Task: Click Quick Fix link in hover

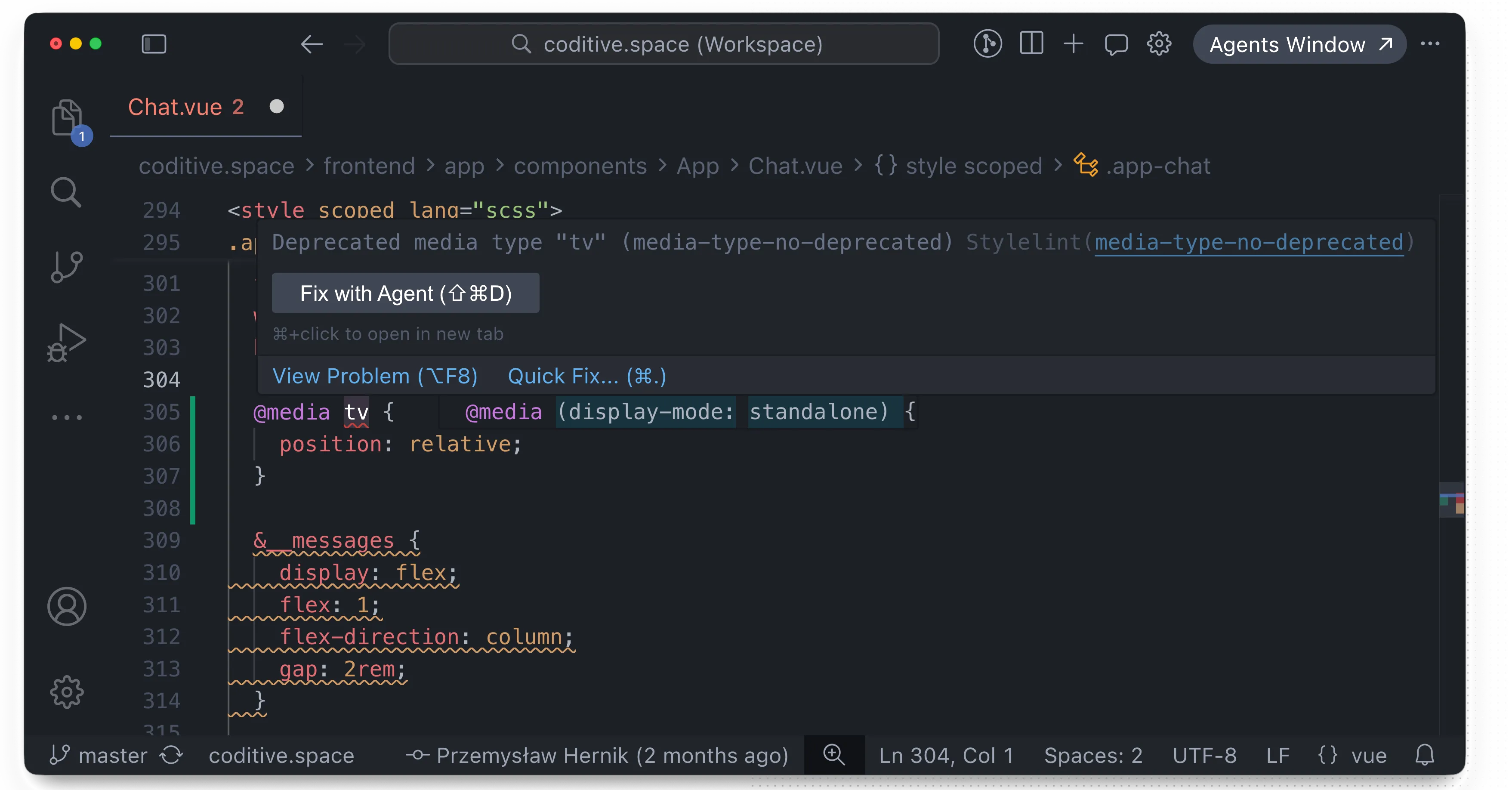Action: pyautogui.click(x=586, y=376)
